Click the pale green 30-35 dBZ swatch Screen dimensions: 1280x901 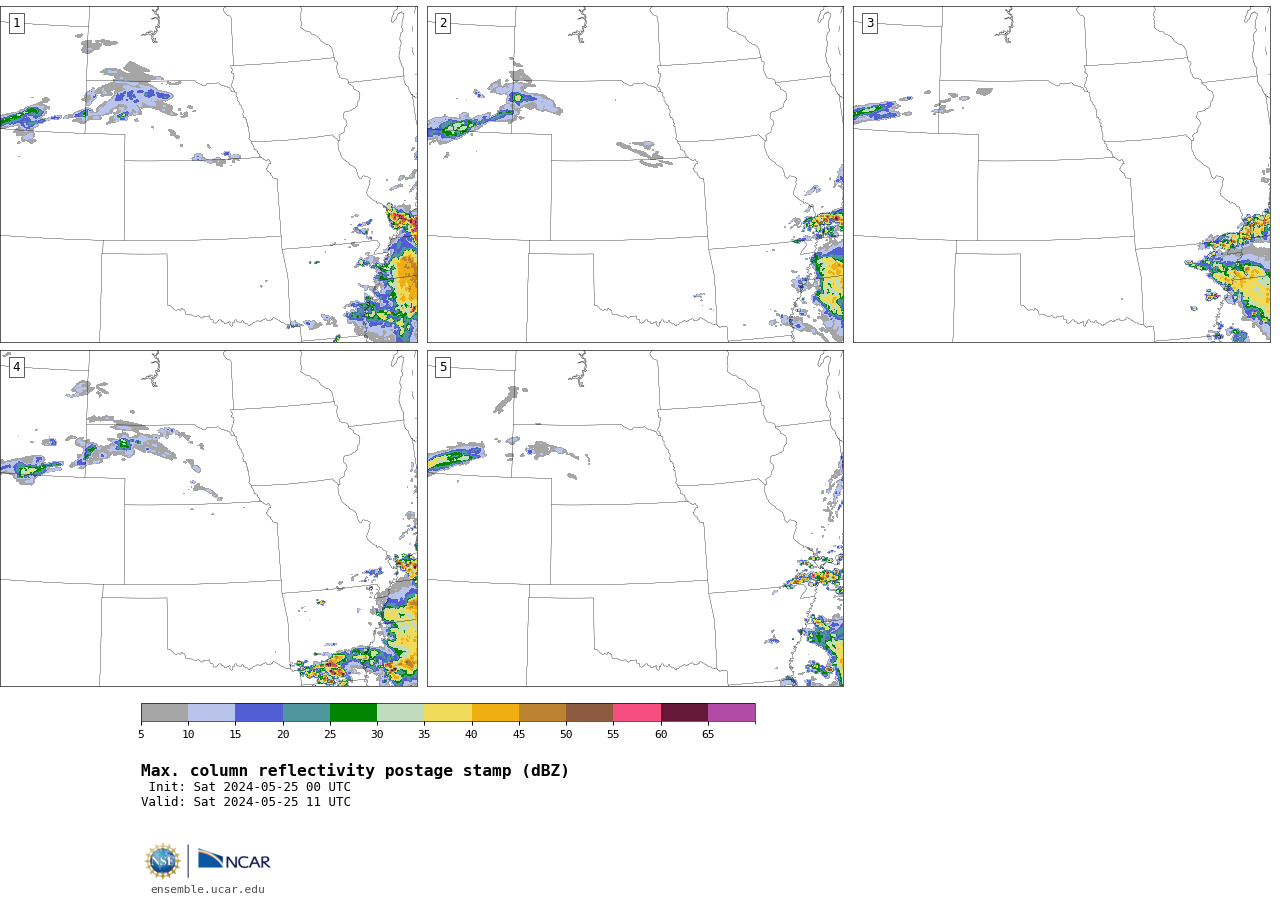pyautogui.click(x=400, y=712)
